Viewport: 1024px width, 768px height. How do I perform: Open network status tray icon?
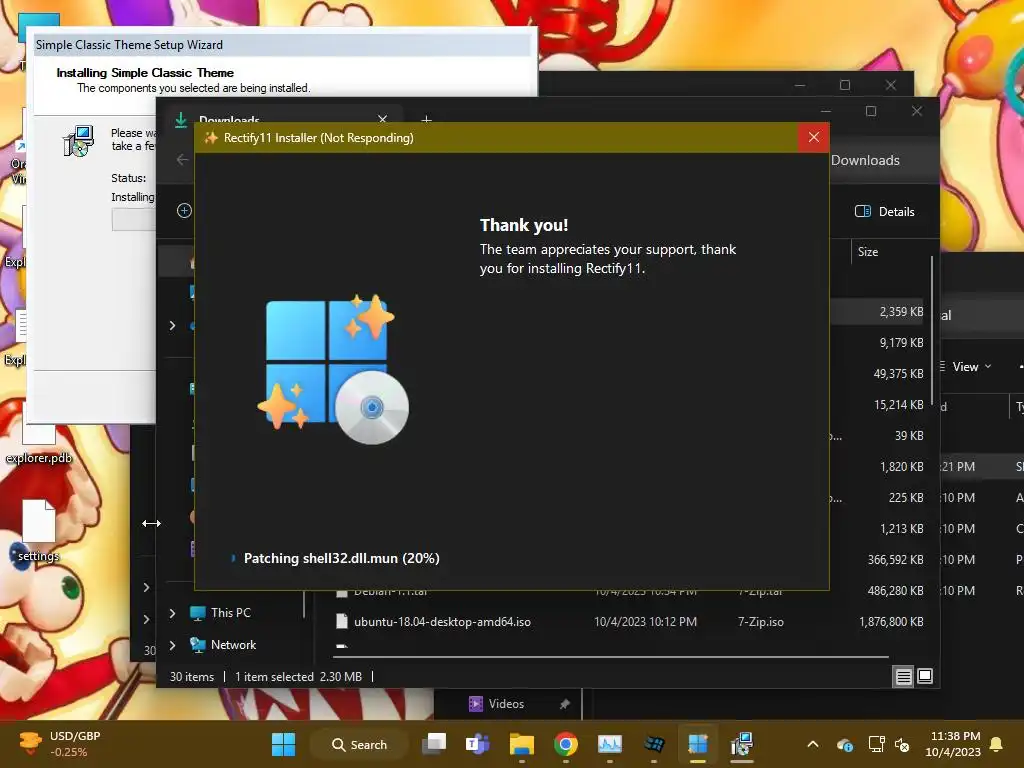876,744
